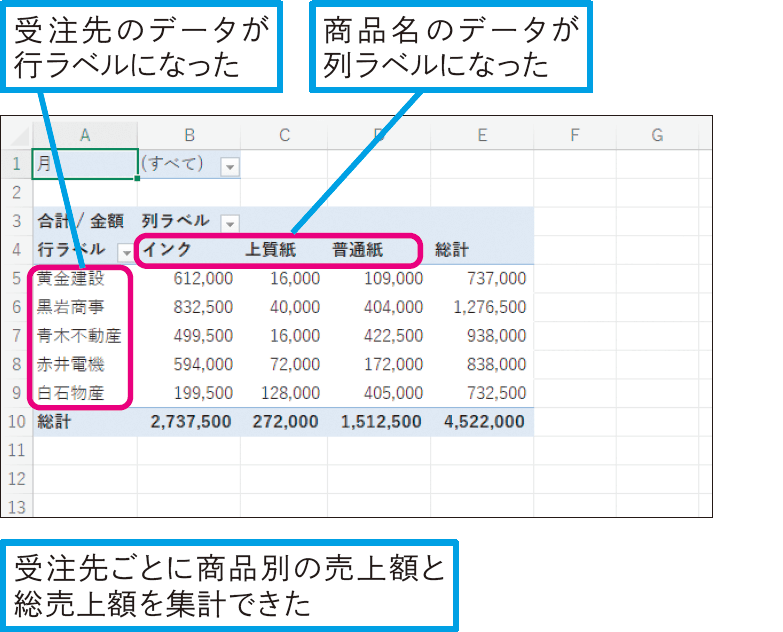Expand the 行ラベル filter dropdown

(126, 251)
